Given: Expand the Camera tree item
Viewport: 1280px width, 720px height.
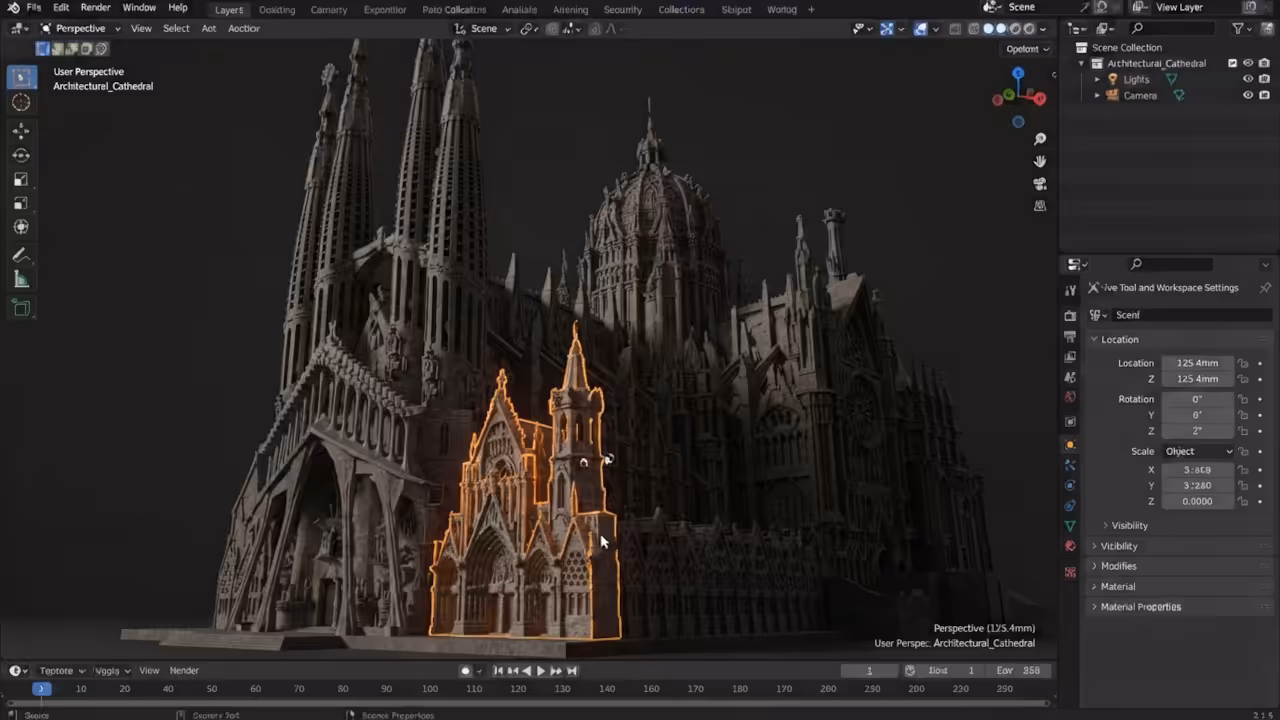Looking at the screenshot, I should (x=1098, y=95).
